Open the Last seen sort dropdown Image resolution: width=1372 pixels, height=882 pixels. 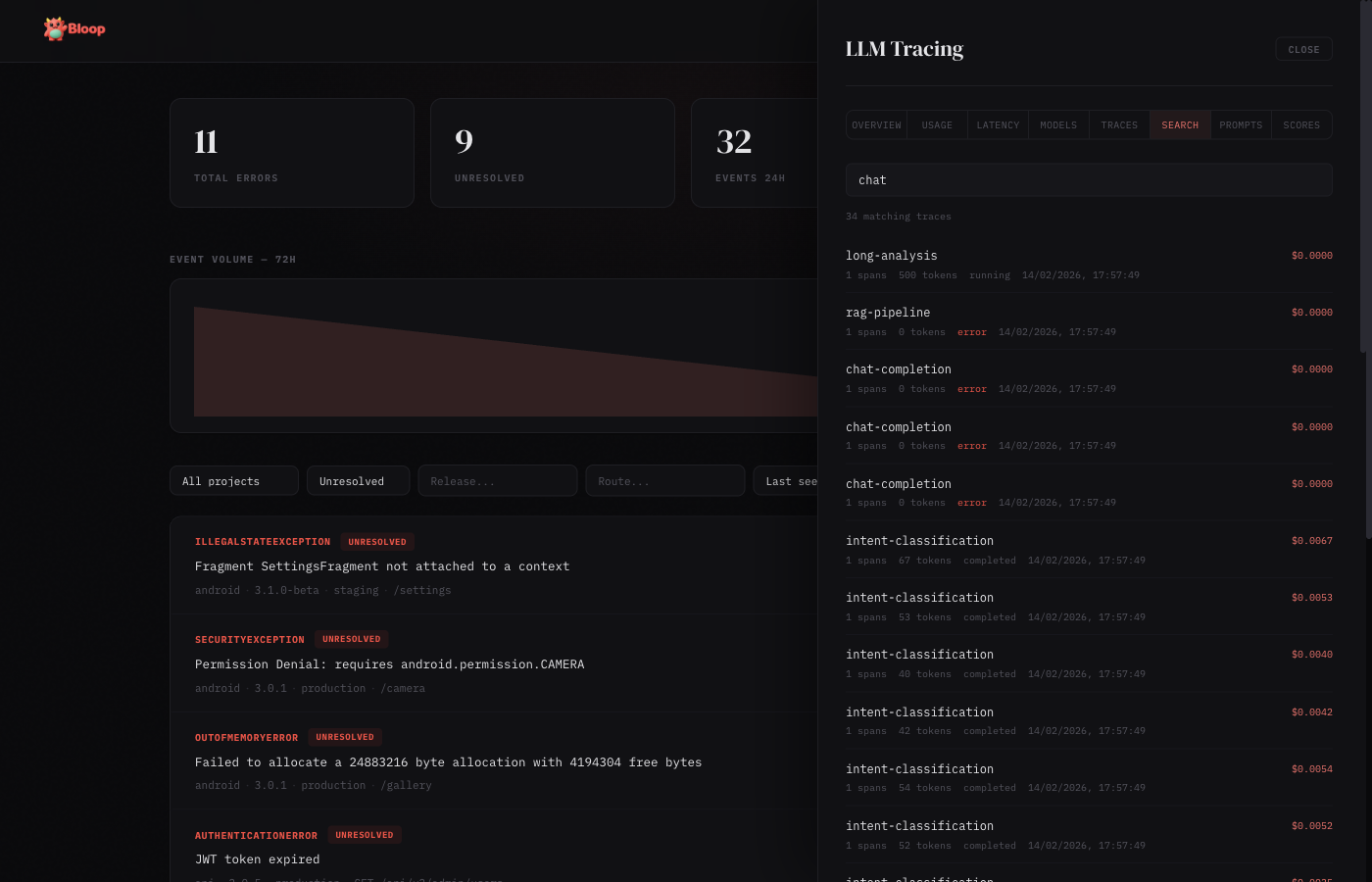(x=786, y=481)
